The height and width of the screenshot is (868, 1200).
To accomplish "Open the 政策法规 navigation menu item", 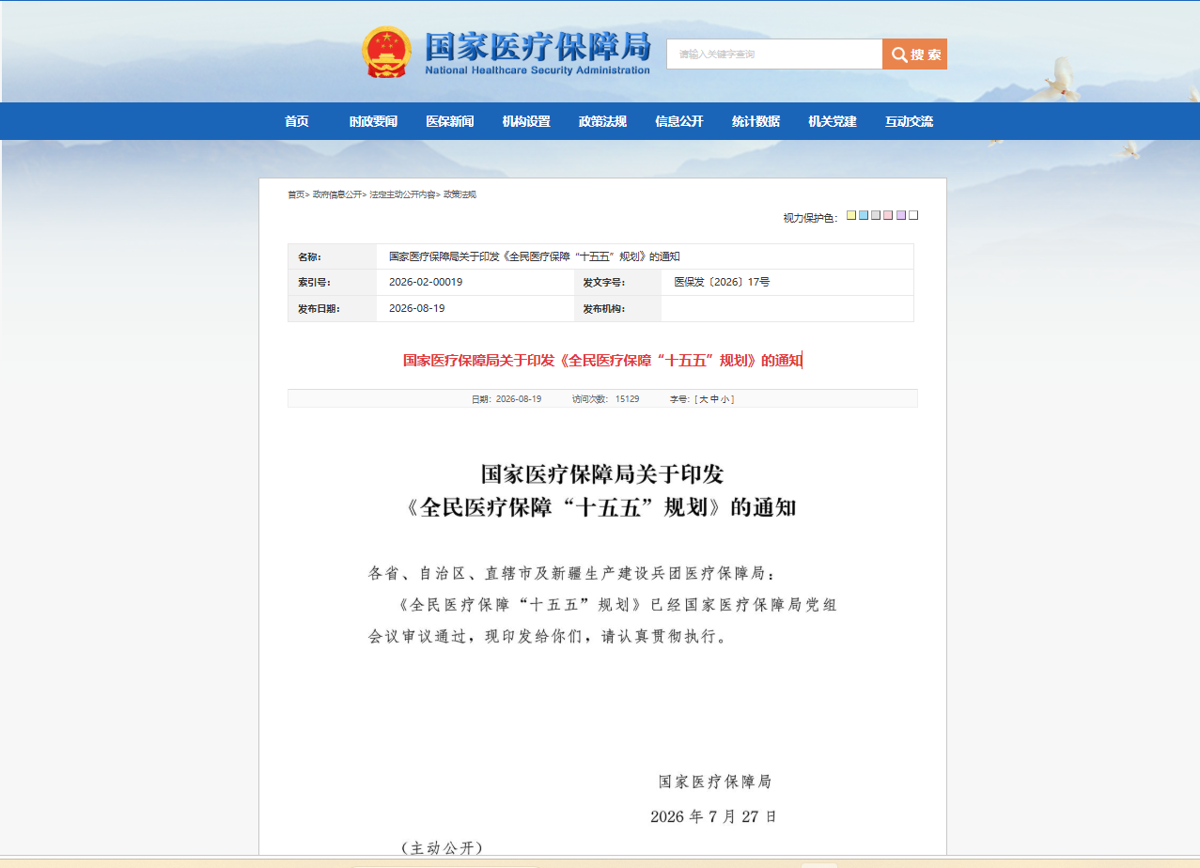I will pyautogui.click(x=603, y=121).
